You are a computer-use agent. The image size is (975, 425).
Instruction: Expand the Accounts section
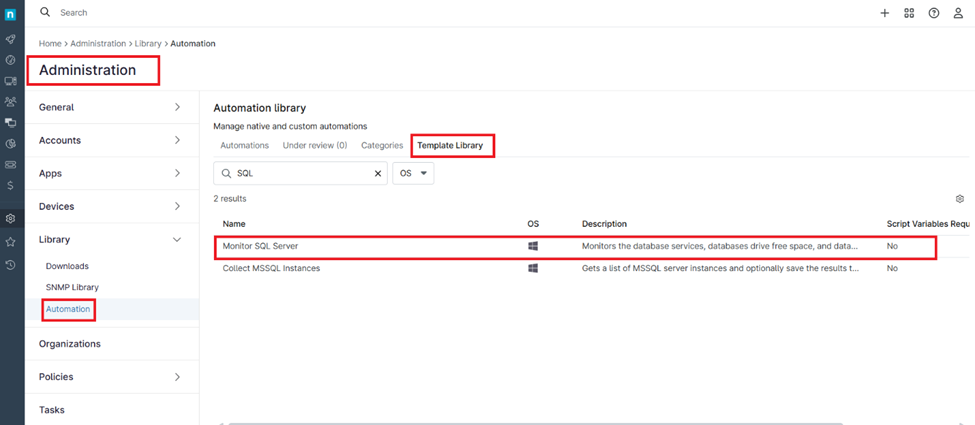click(113, 140)
